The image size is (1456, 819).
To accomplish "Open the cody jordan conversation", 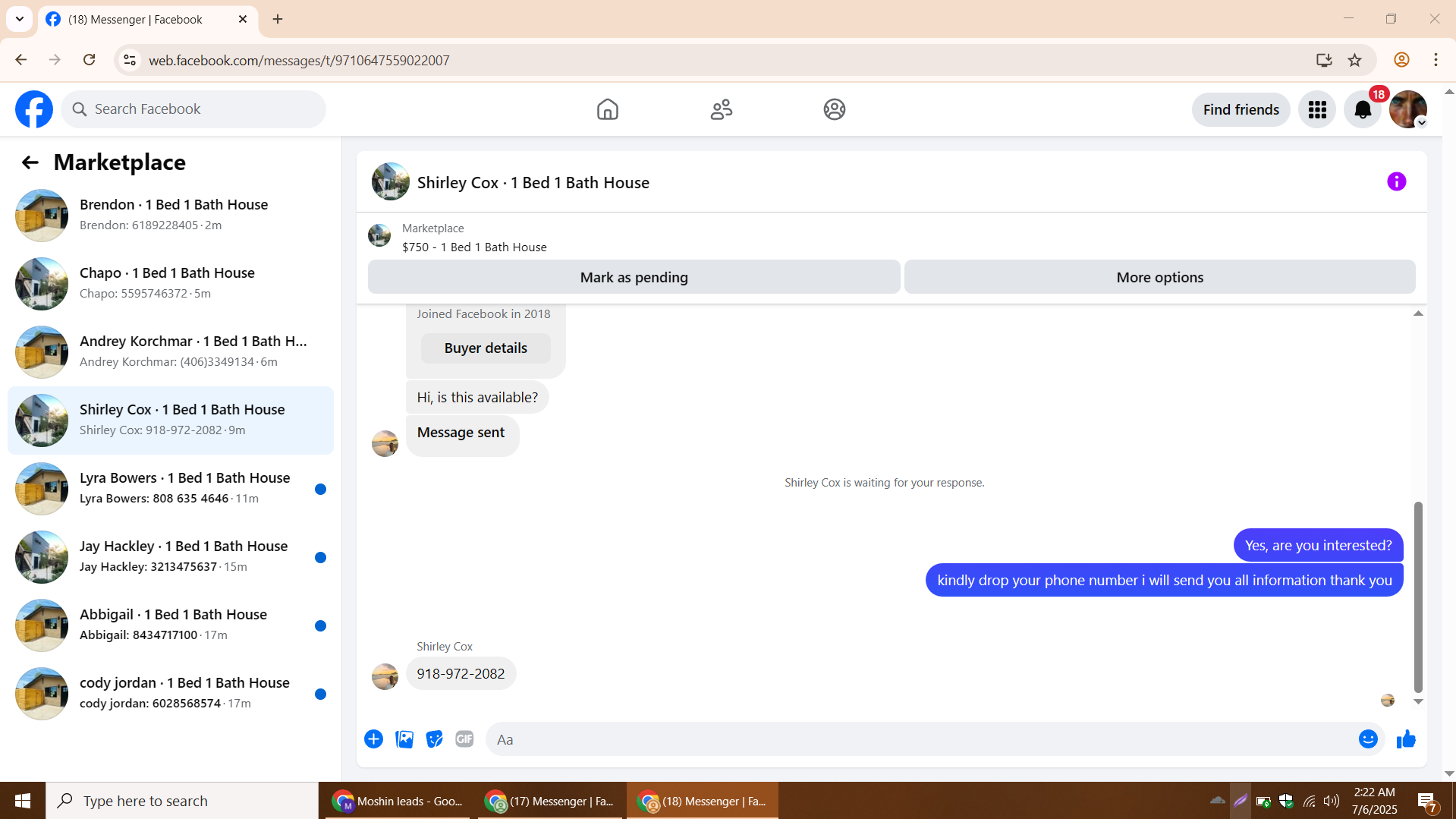I will [171, 694].
